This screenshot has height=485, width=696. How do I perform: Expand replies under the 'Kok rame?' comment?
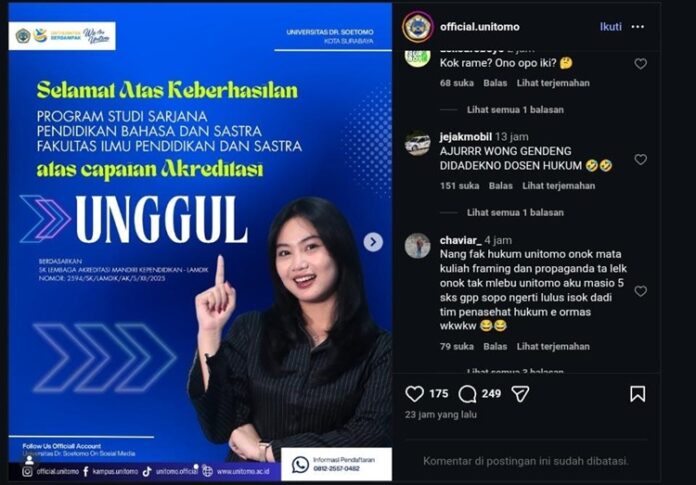[515, 110]
